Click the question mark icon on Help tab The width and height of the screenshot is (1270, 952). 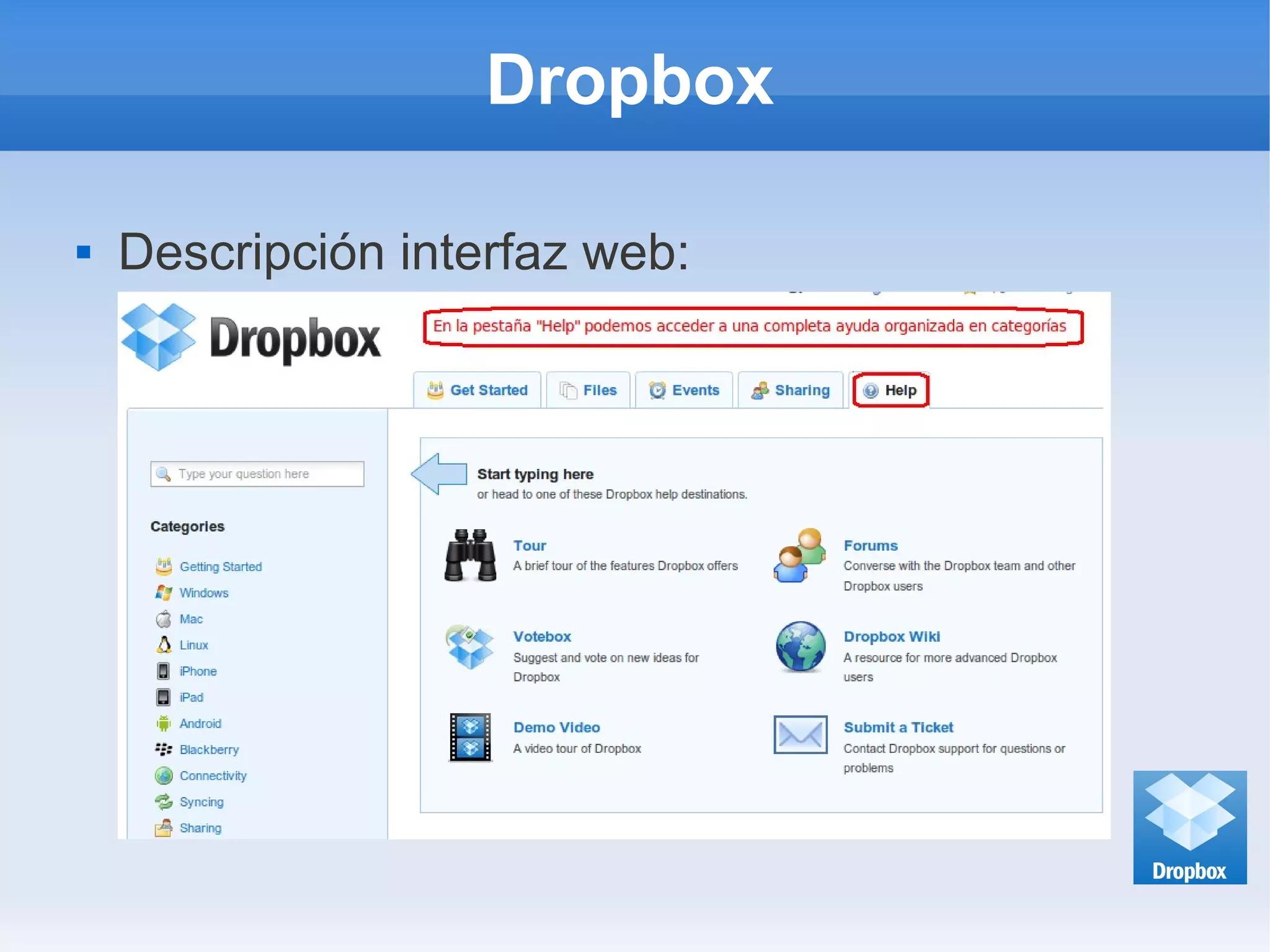pos(871,390)
